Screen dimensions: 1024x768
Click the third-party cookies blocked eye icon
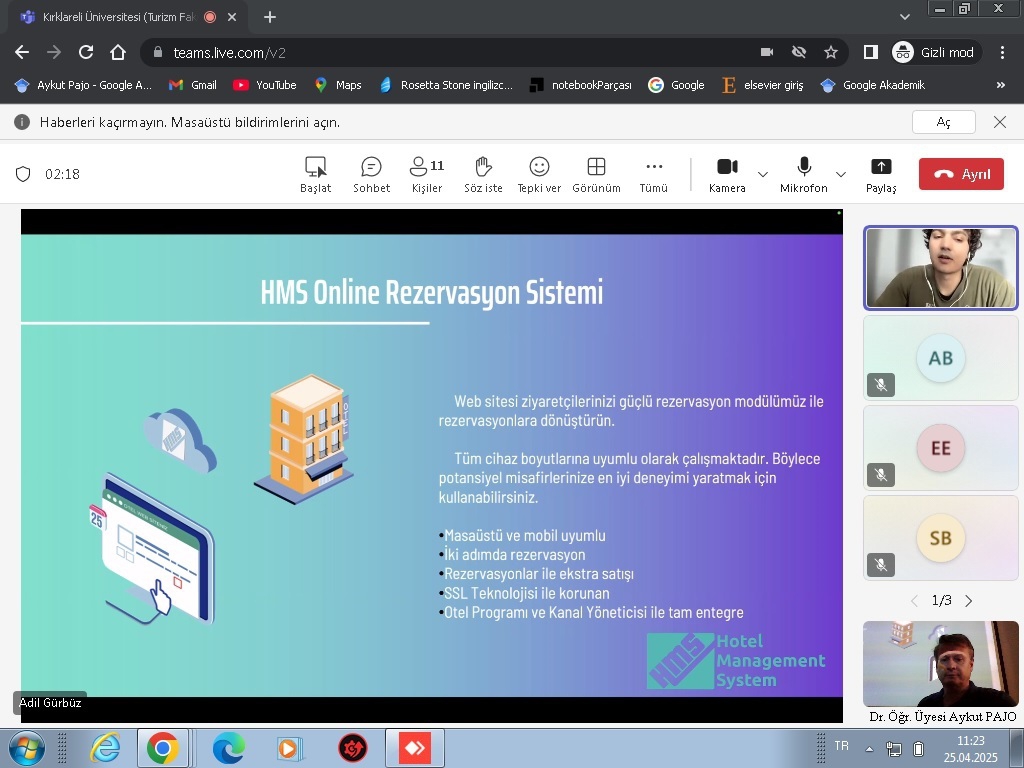coord(799,52)
